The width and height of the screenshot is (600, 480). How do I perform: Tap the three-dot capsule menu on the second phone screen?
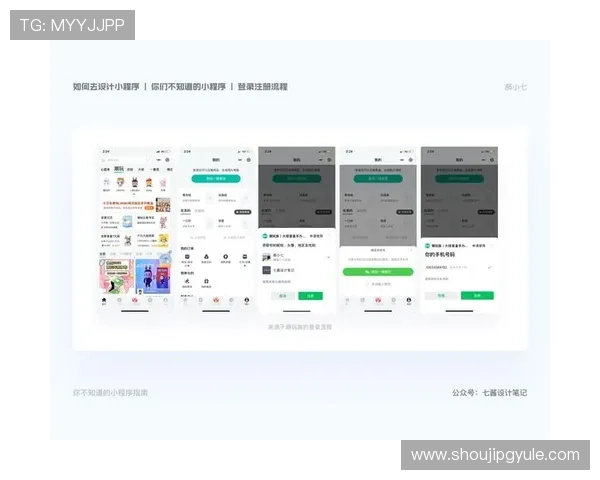tap(240, 160)
